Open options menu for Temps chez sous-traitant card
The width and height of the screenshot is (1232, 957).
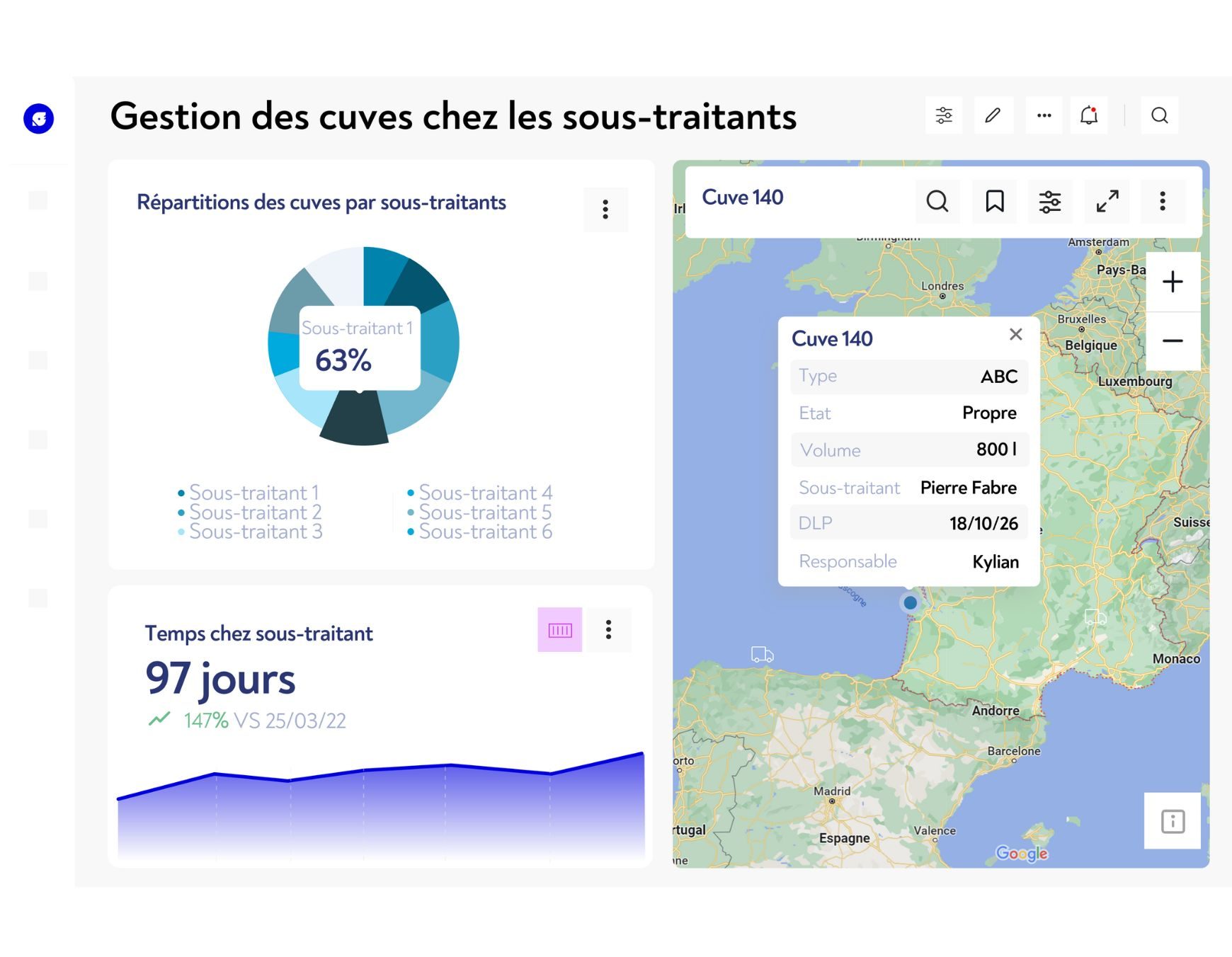click(x=608, y=630)
